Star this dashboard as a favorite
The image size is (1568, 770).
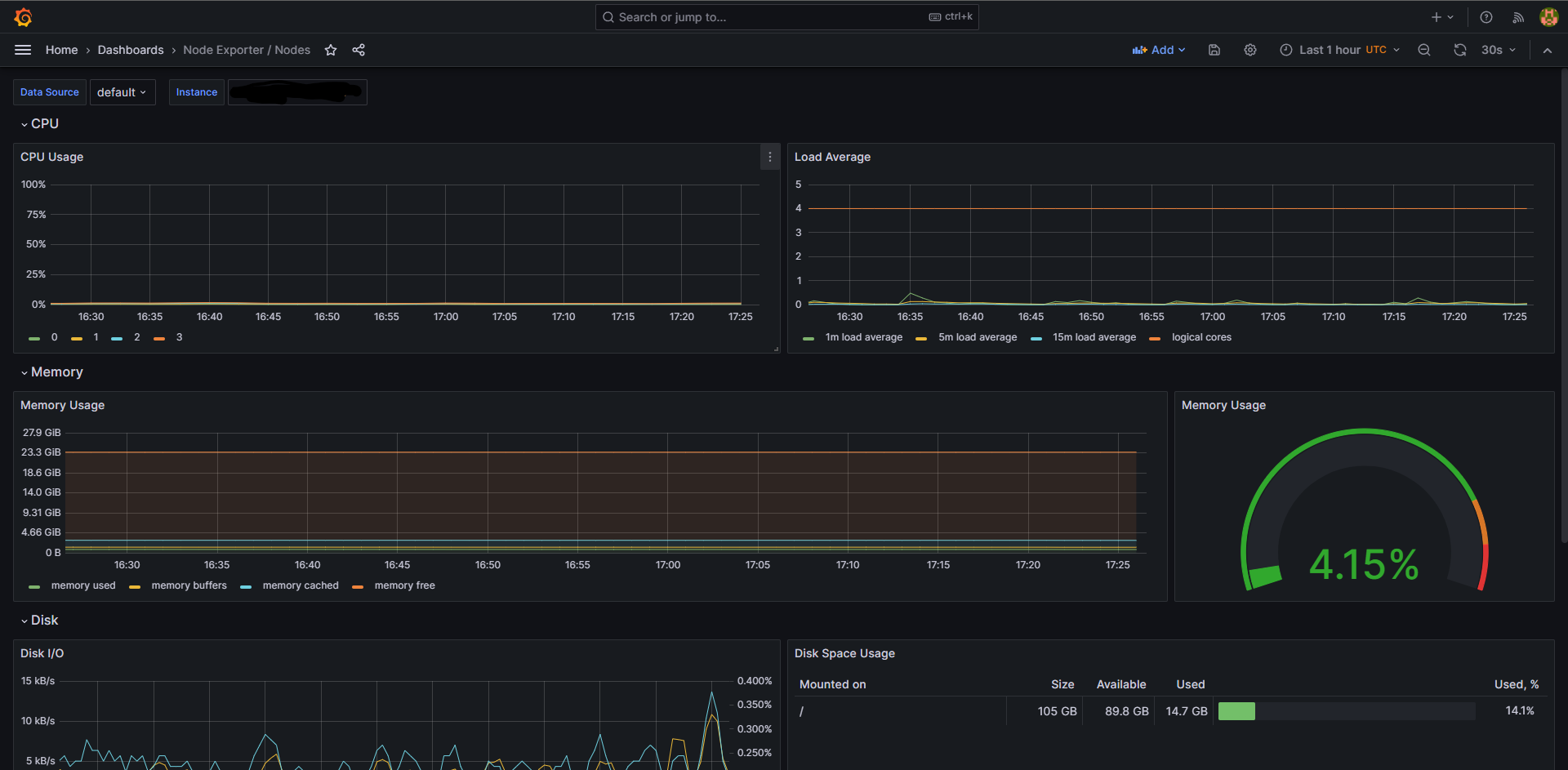click(331, 50)
